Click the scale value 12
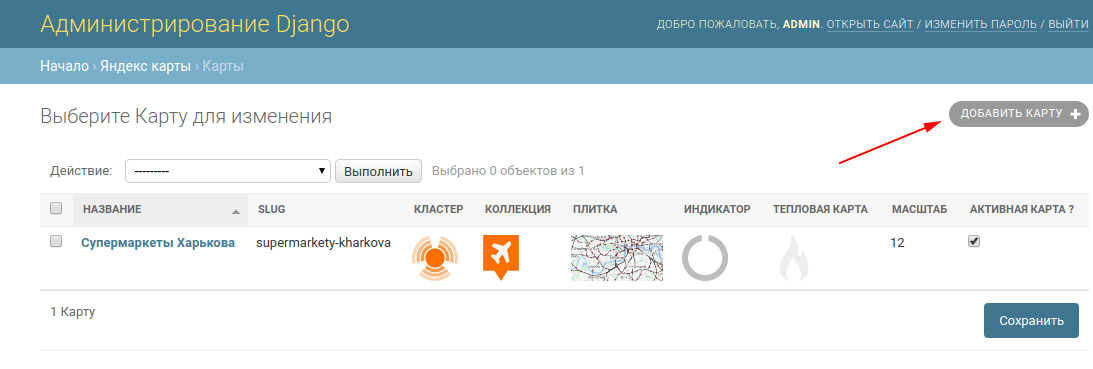The image size is (1093, 369). pyautogui.click(x=897, y=243)
